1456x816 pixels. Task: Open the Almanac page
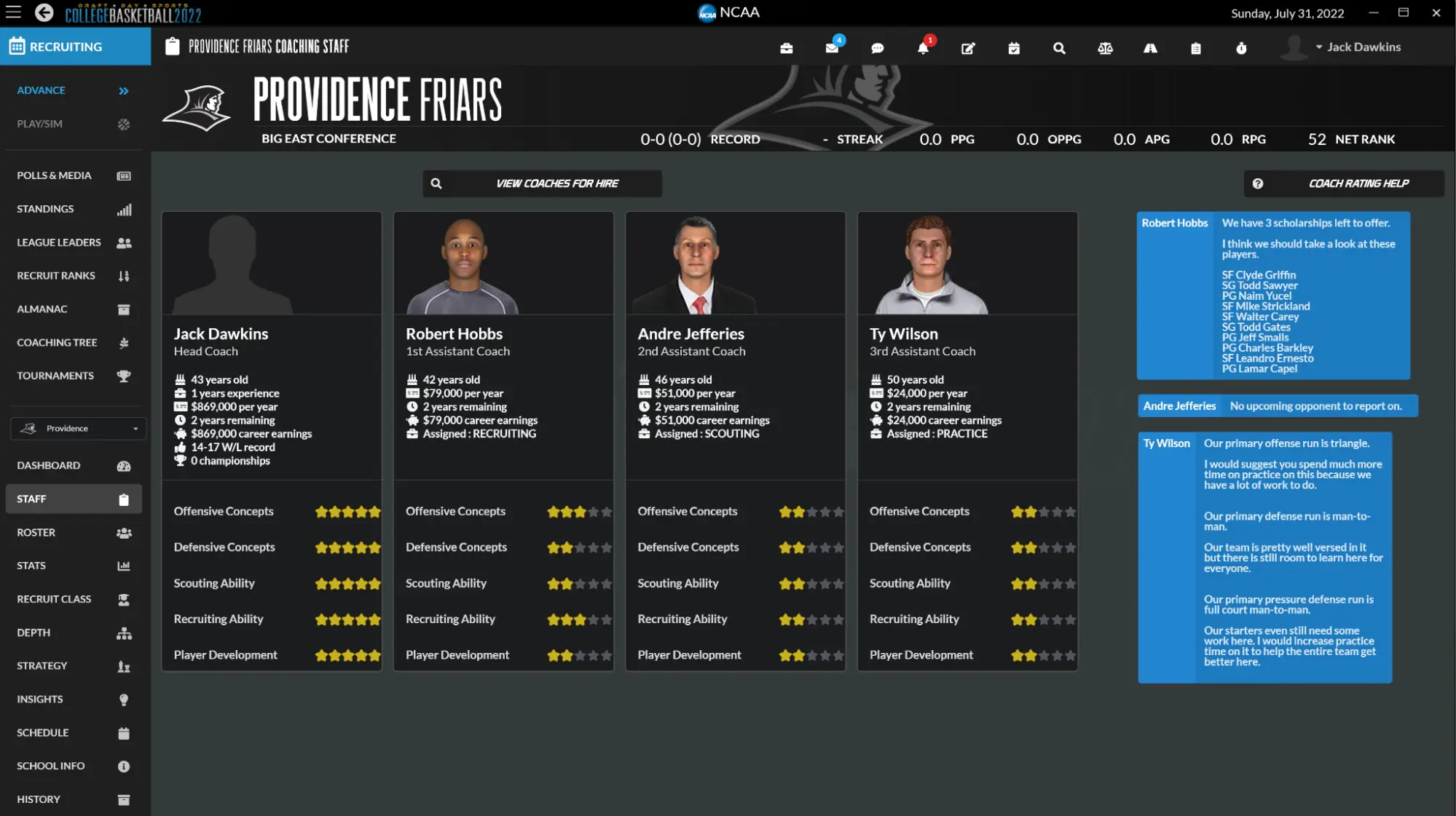(x=73, y=309)
